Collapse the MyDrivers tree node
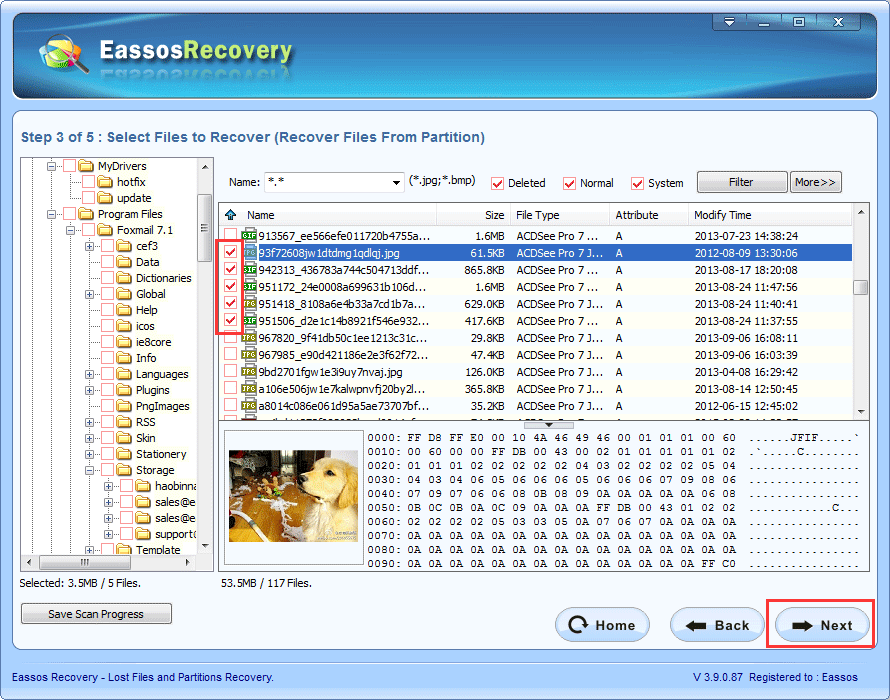890x700 pixels. [51, 166]
